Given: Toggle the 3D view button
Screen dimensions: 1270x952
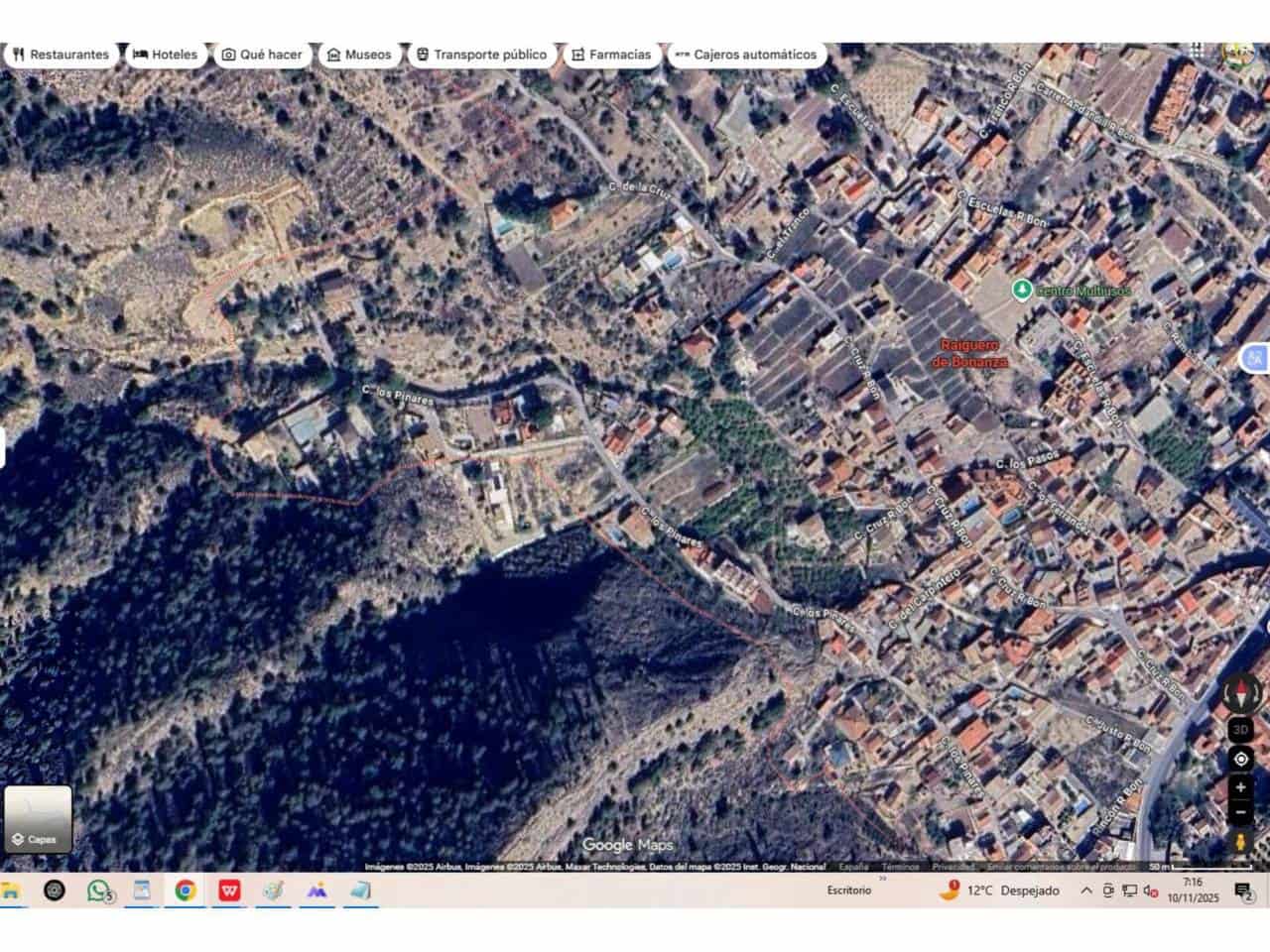Looking at the screenshot, I should coord(1240,730).
